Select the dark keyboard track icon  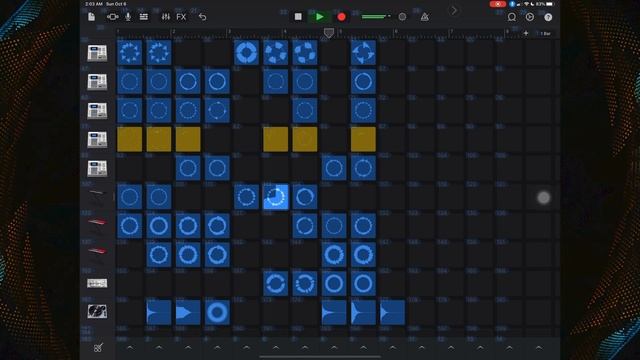coord(97,196)
